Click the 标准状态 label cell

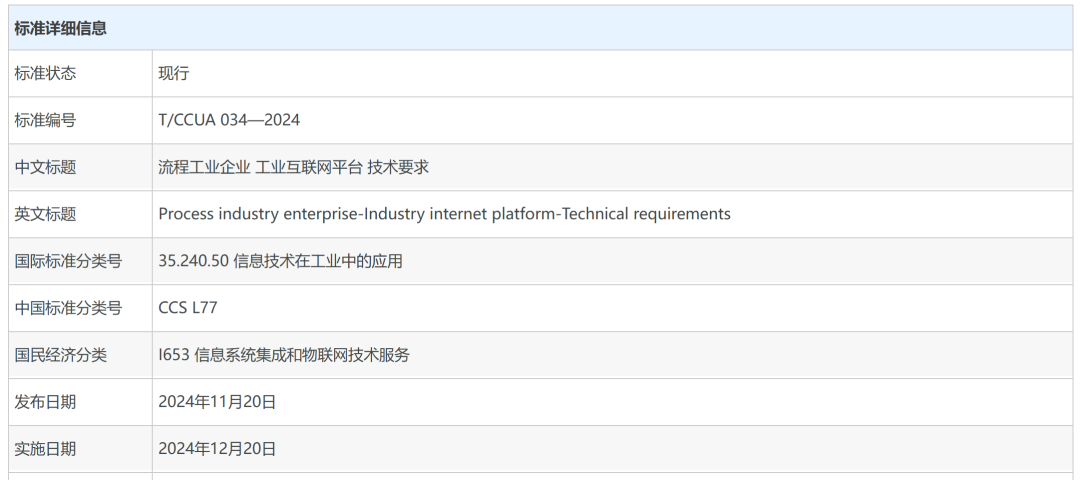pyautogui.click(x=45, y=74)
